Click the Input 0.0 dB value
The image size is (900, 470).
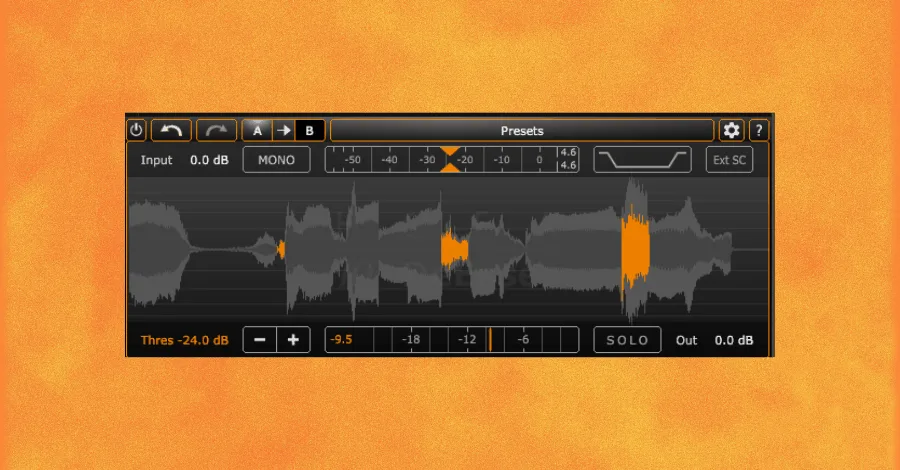coord(210,160)
